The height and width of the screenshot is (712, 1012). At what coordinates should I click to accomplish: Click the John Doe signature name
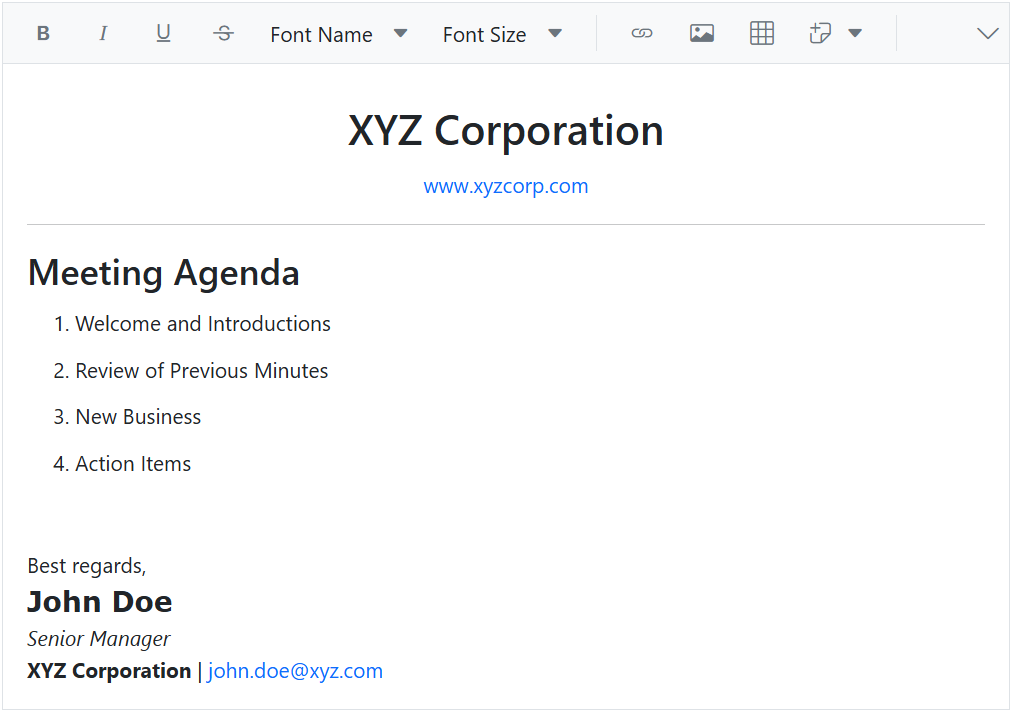tap(99, 601)
